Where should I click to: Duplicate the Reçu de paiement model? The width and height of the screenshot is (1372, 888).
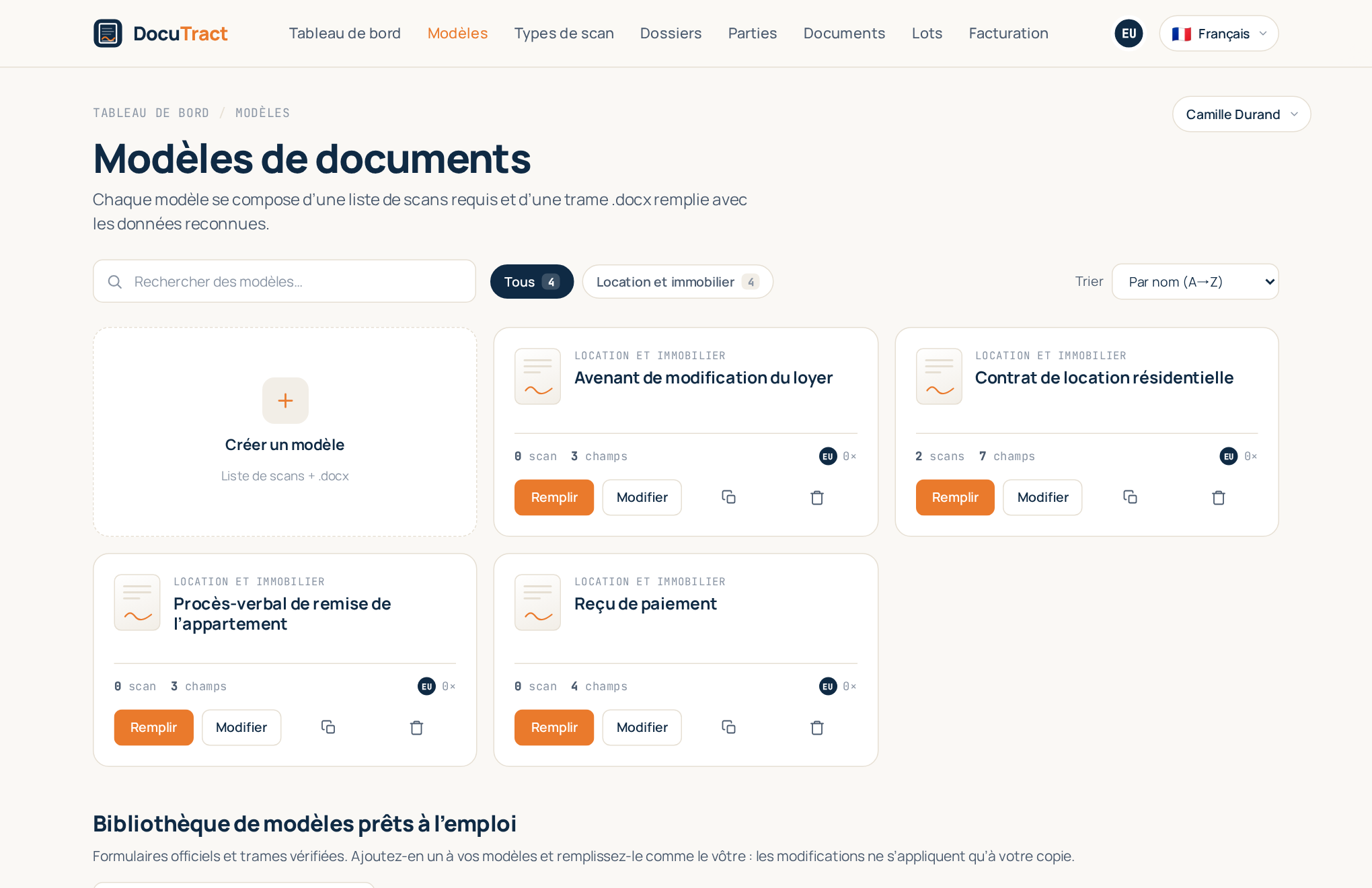pos(728,727)
